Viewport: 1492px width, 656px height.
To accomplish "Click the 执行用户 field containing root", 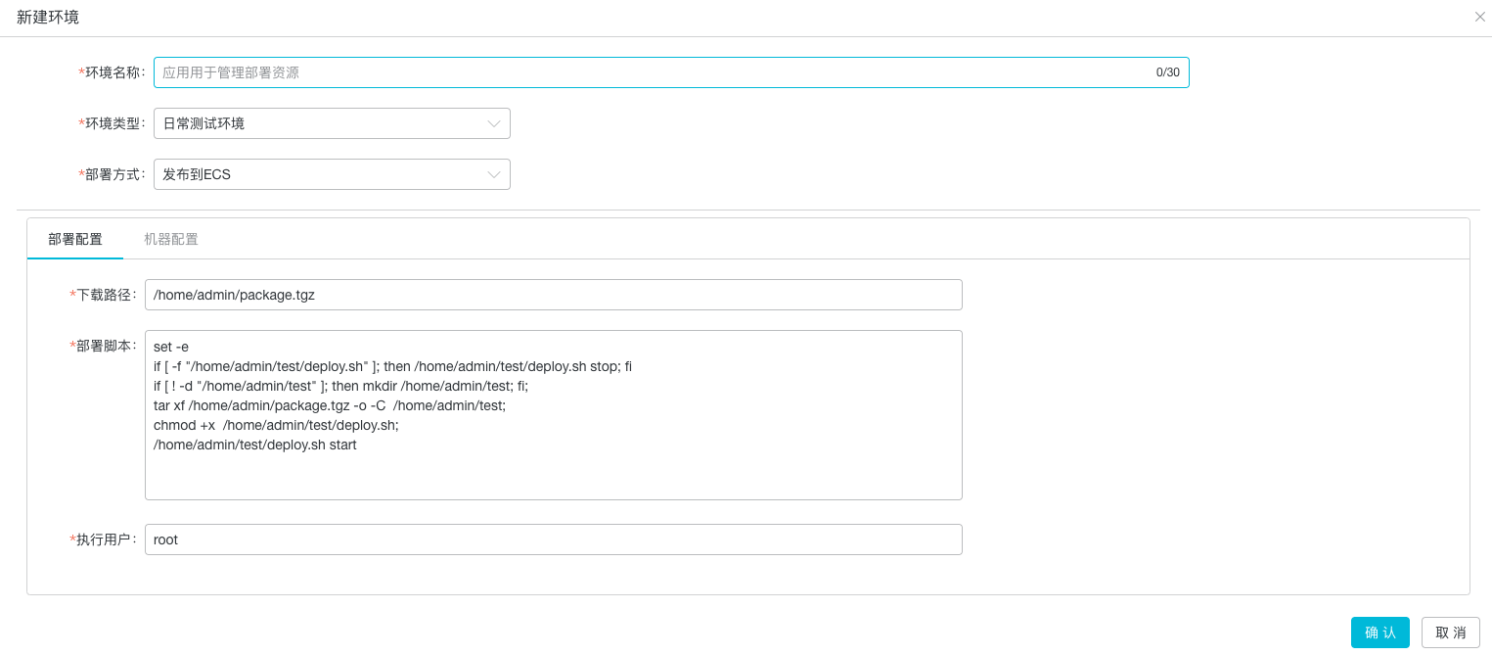I will pyautogui.click(x=553, y=539).
